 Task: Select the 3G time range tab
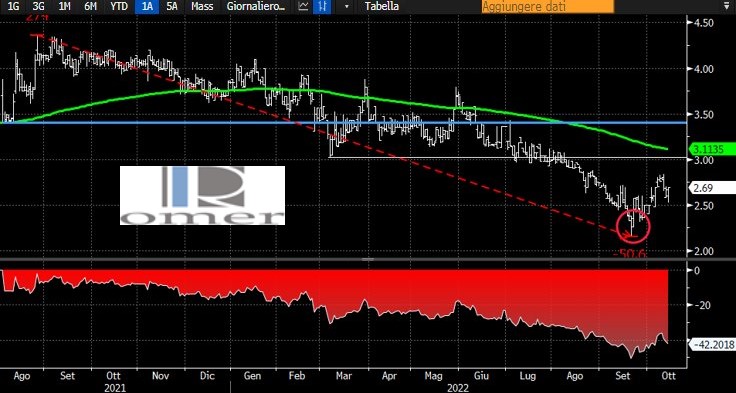coord(38,7)
